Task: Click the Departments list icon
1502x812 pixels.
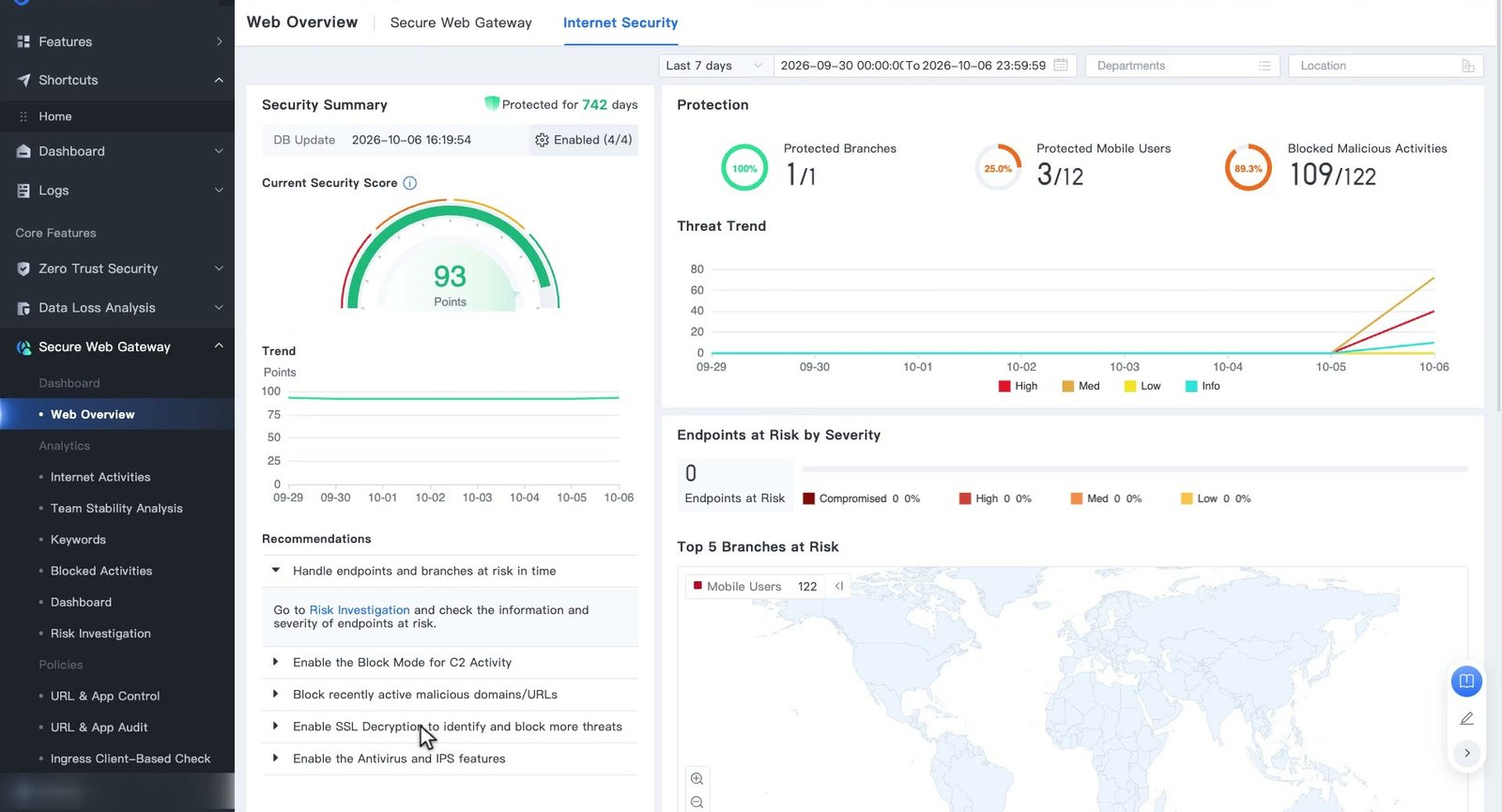Action: pos(1264,66)
